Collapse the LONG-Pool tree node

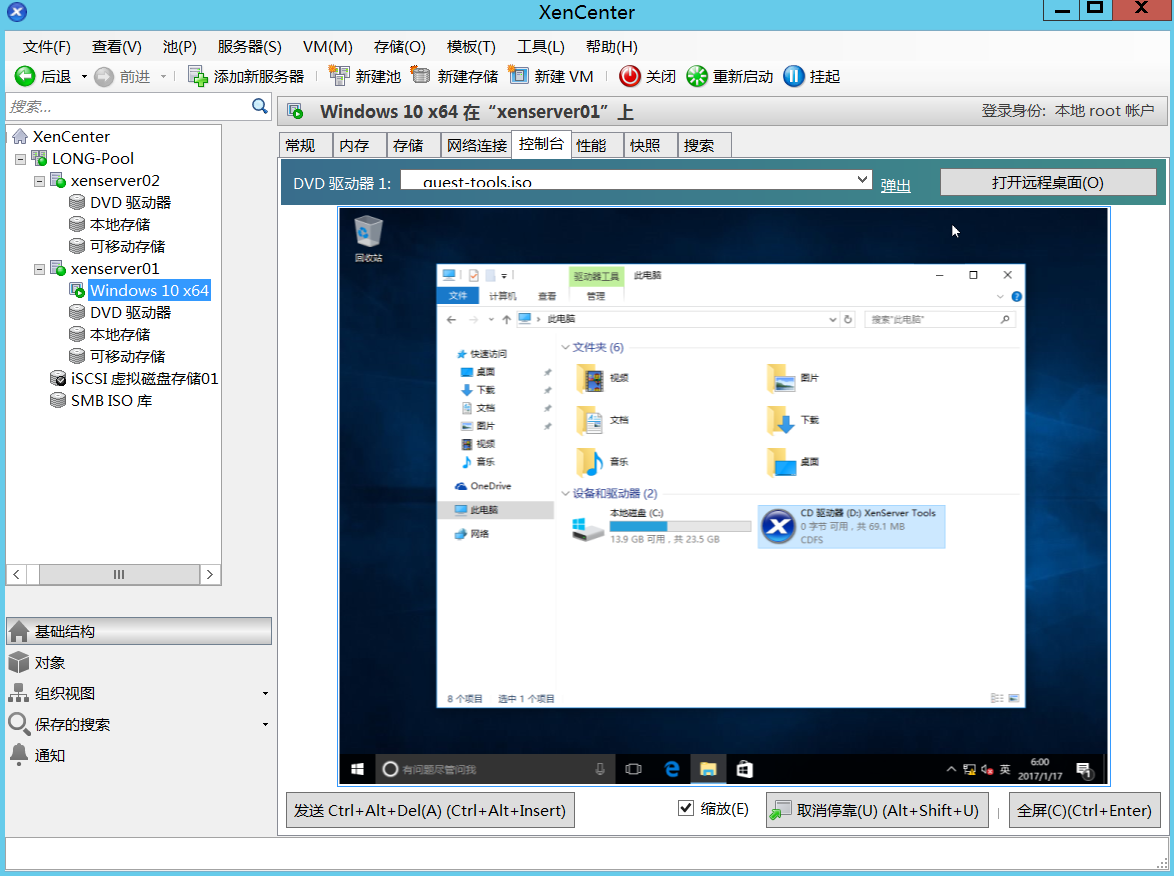tap(20, 159)
